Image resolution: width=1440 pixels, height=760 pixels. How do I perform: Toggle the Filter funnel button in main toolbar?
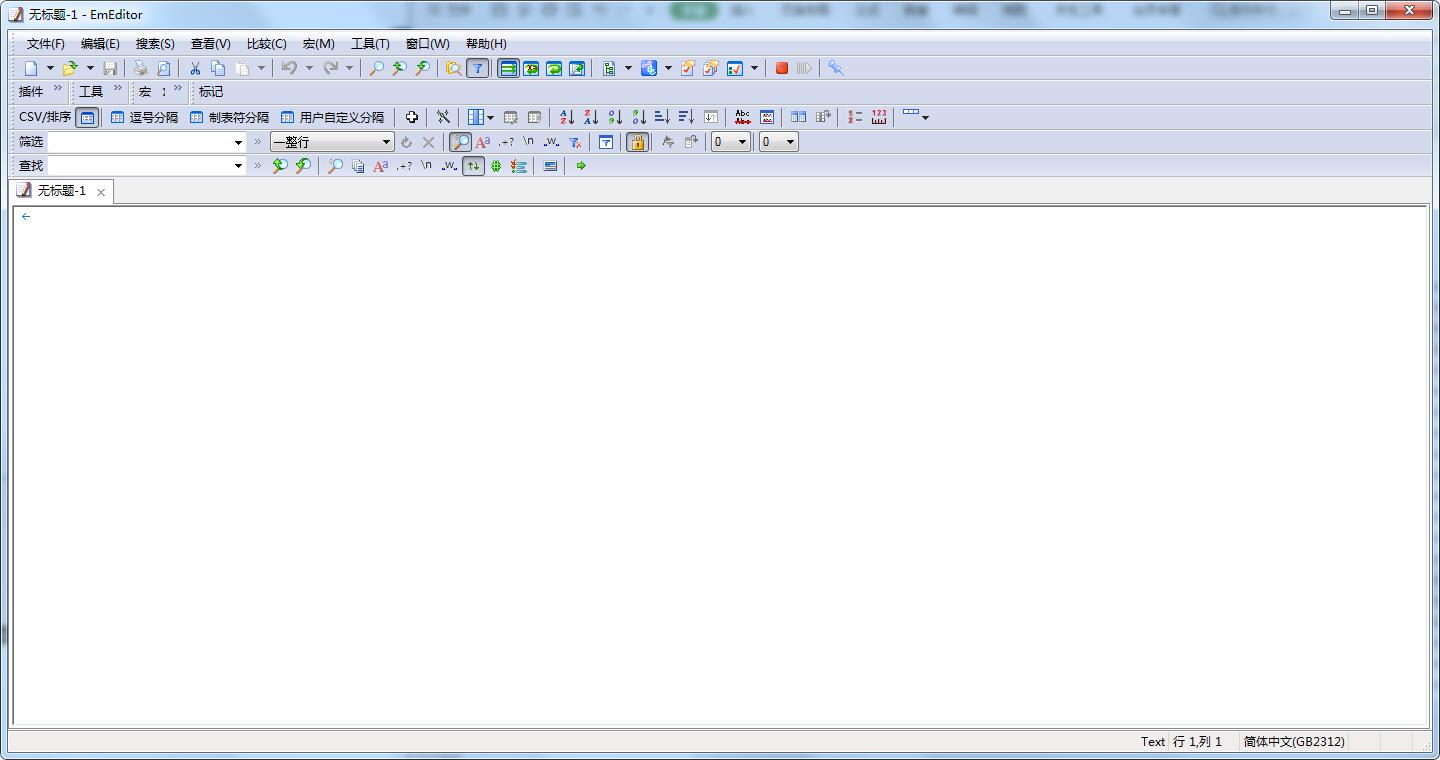pyautogui.click(x=478, y=68)
